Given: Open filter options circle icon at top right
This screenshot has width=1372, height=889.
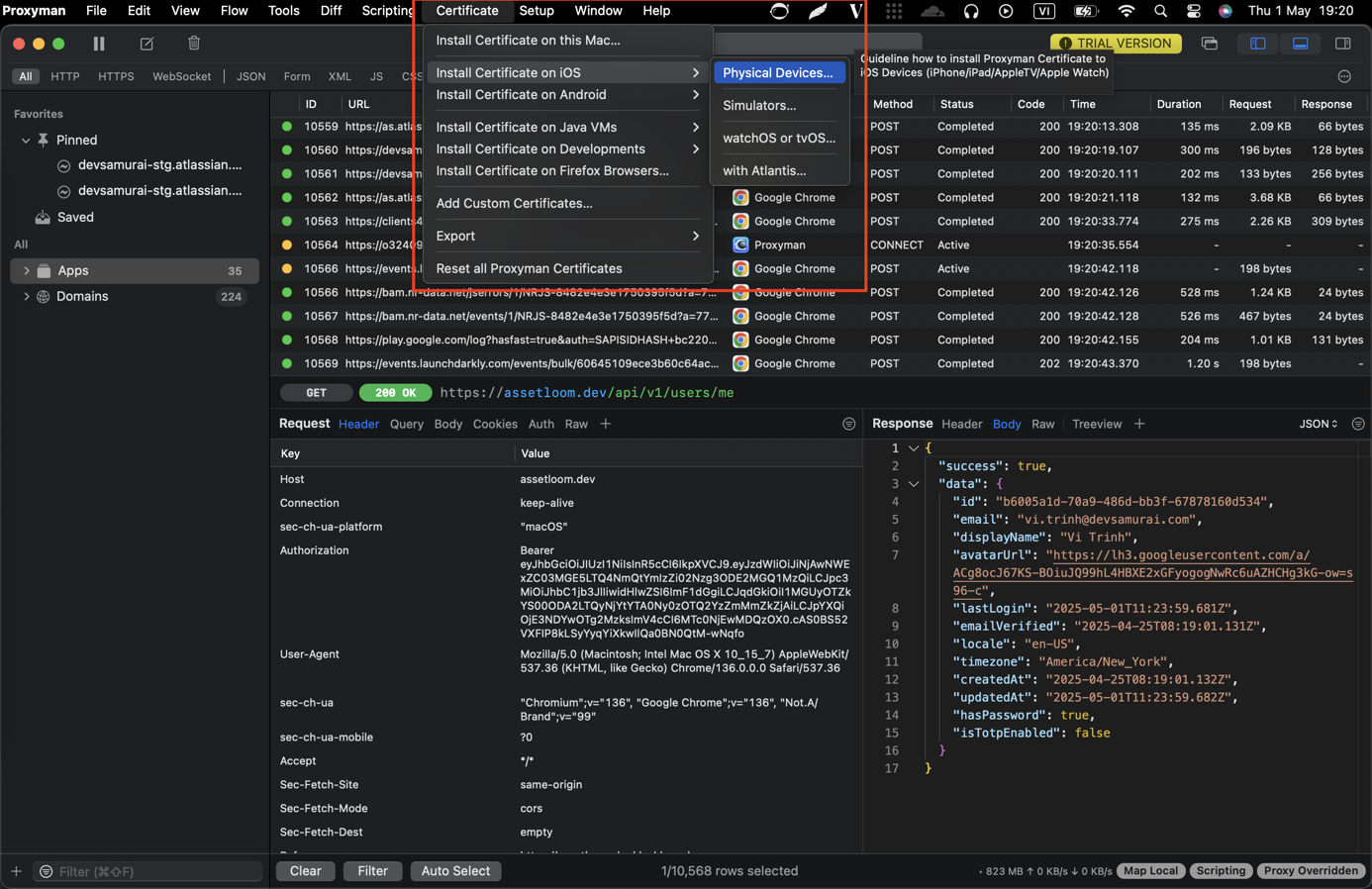Looking at the screenshot, I should pyautogui.click(x=1344, y=76).
